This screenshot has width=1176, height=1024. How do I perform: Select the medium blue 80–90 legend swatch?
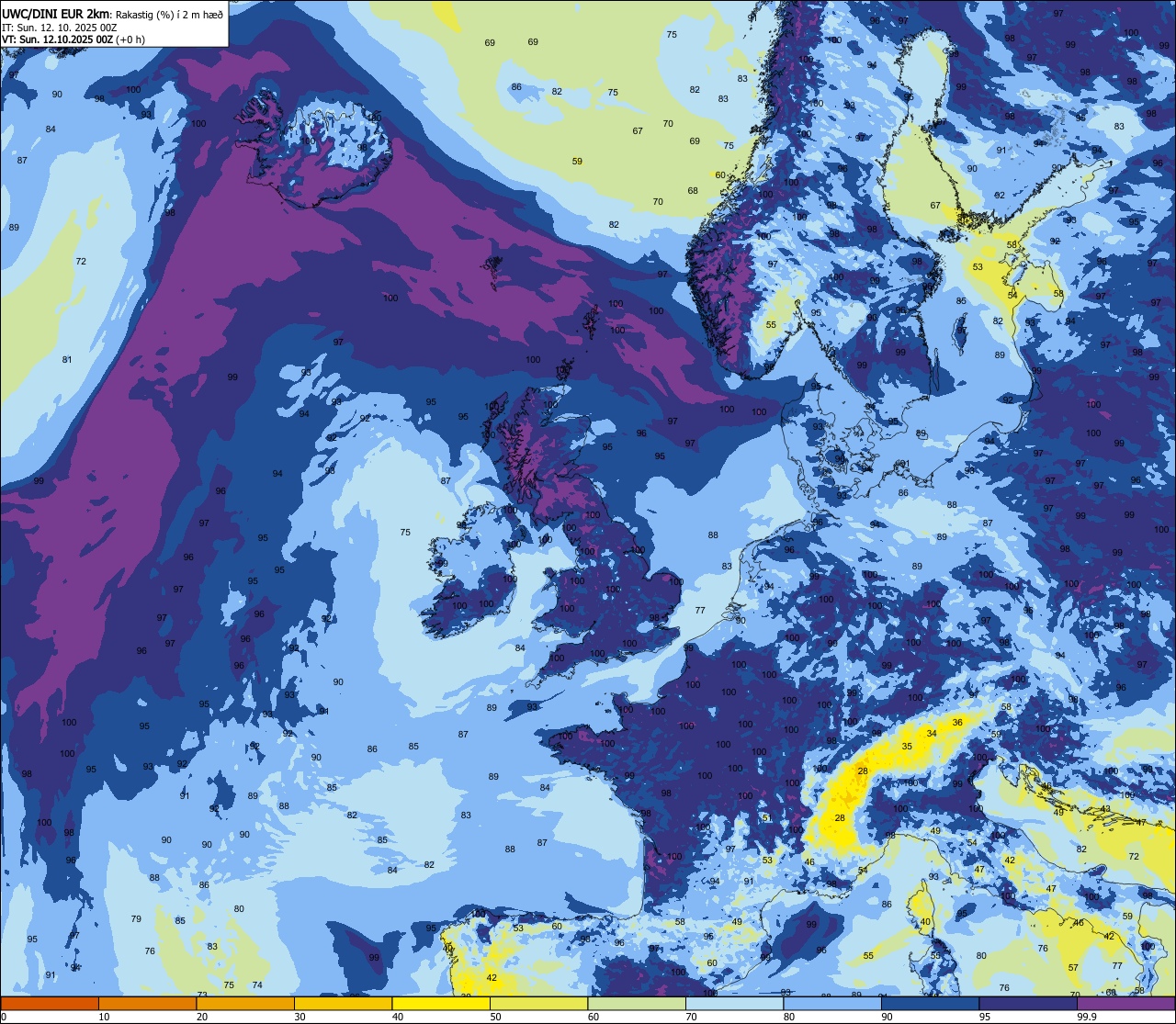pyautogui.click(x=832, y=1003)
